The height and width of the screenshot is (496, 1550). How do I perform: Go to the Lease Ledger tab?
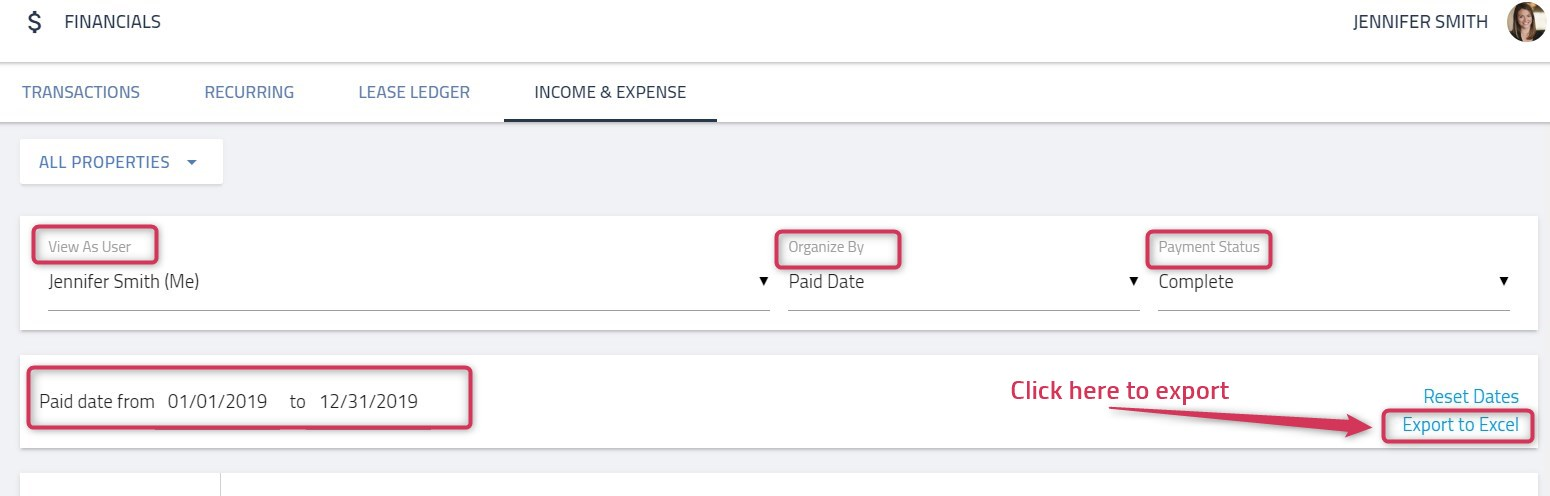(x=414, y=92)
